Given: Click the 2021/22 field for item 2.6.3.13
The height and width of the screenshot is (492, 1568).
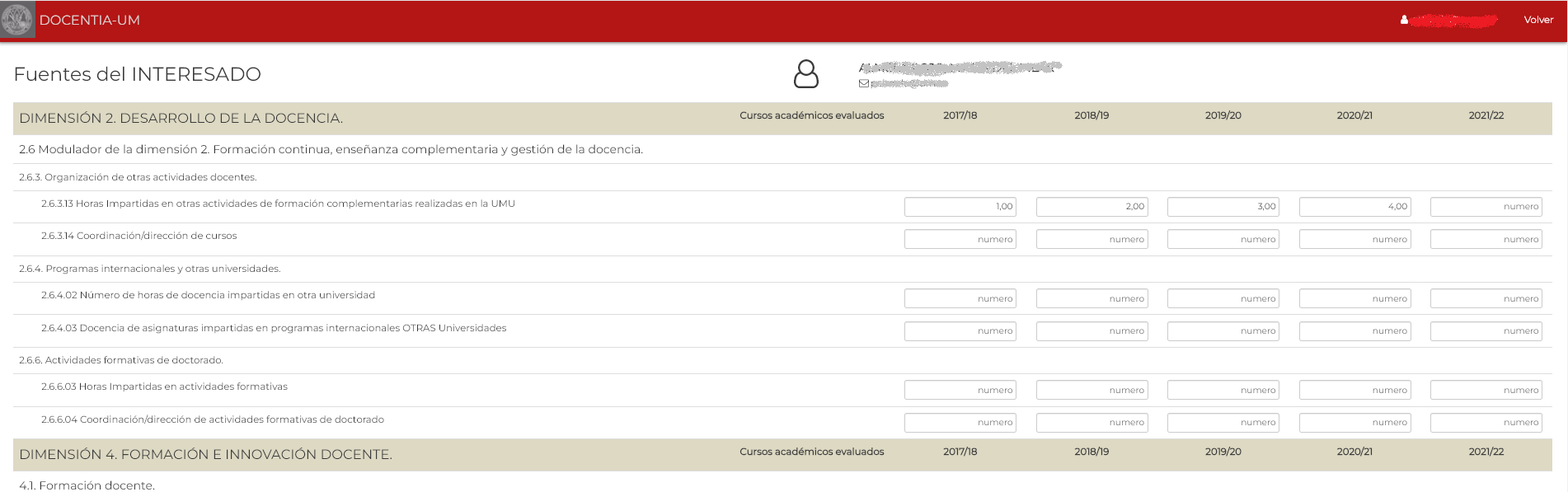Looking at the screenshot, I should [1486, 207].
